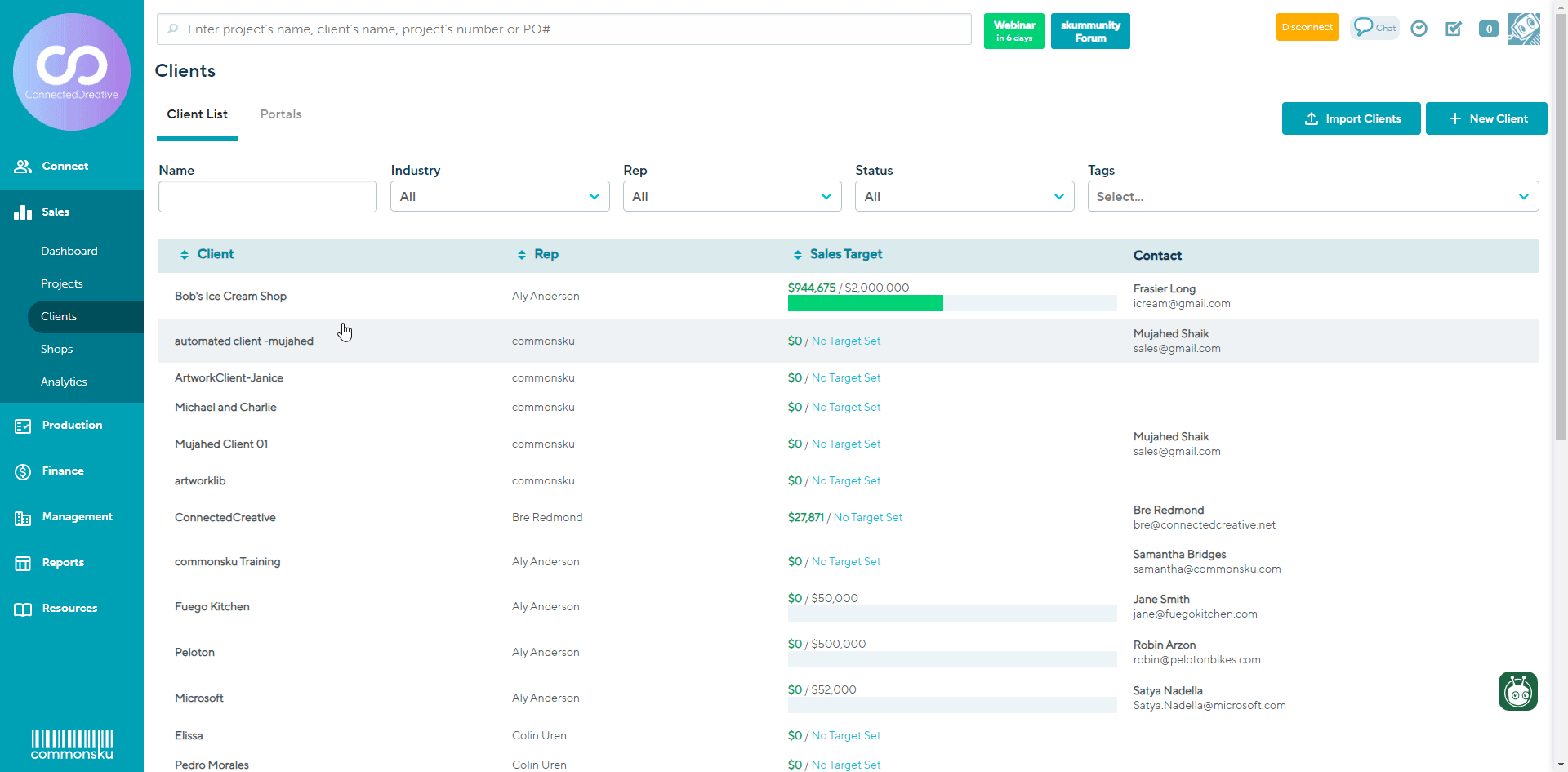The width and height of the screenshot is (1568, 772).
Task: Select the Client List tab
Action: pyautogui.click(x=197, y=114)
